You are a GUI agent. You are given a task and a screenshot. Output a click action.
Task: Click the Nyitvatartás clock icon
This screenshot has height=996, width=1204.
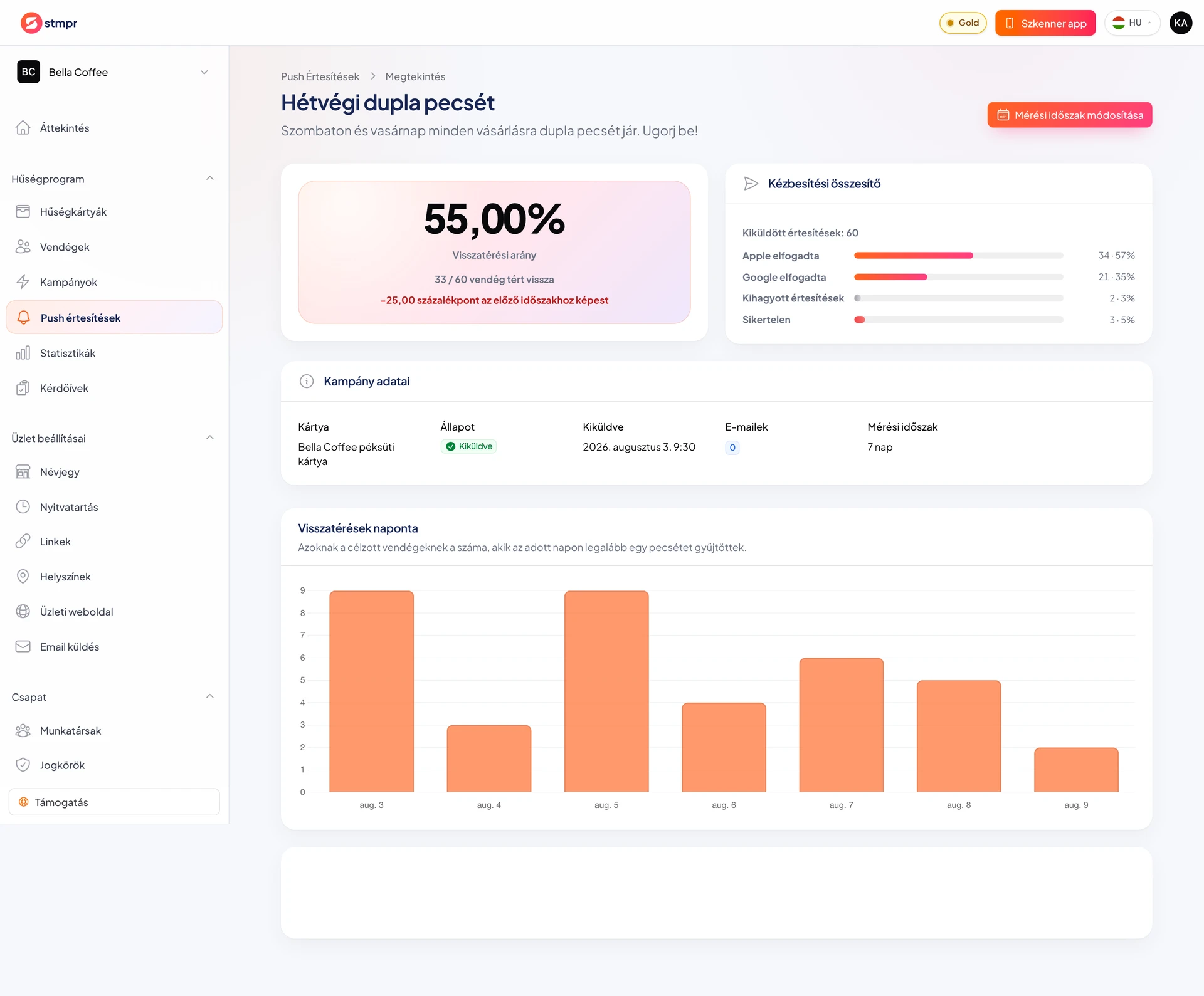(23, 507)
